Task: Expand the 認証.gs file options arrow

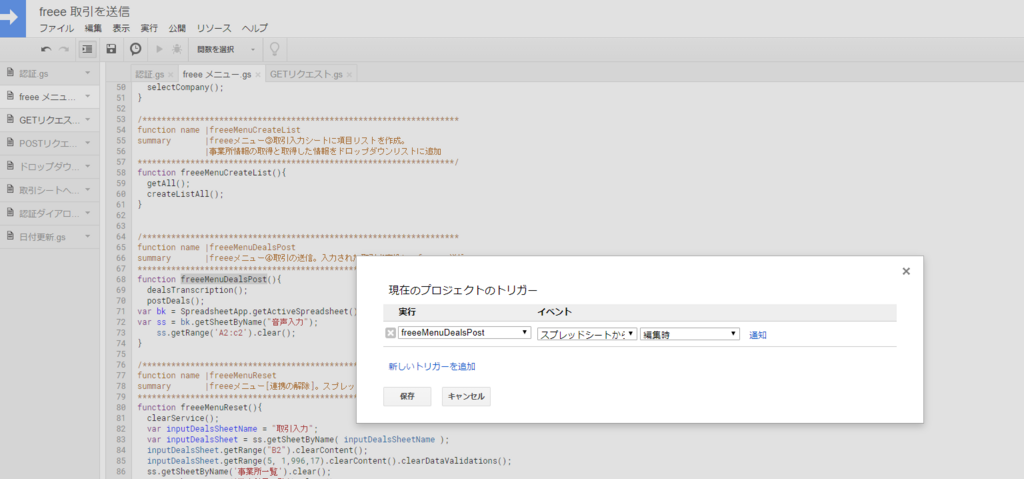Action: pos(88,73)
